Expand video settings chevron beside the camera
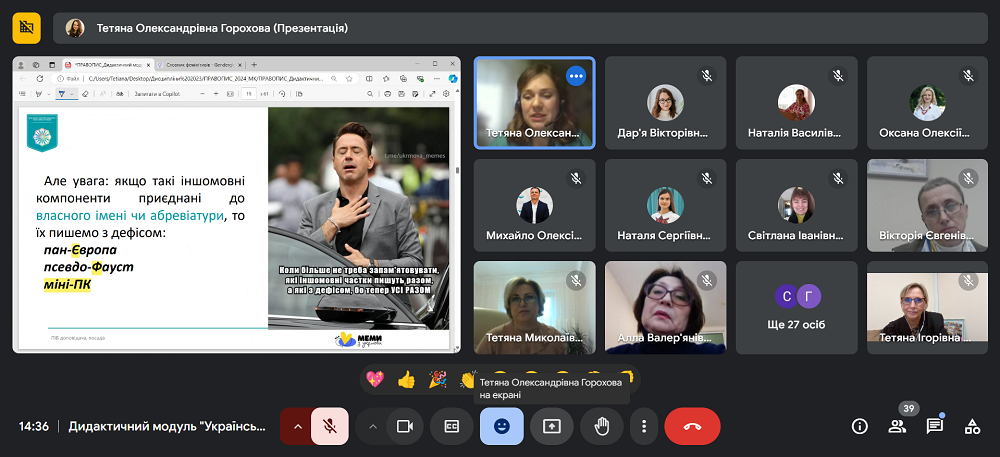The height and width of the screenshot is (457, 1000). pos(373,426)
